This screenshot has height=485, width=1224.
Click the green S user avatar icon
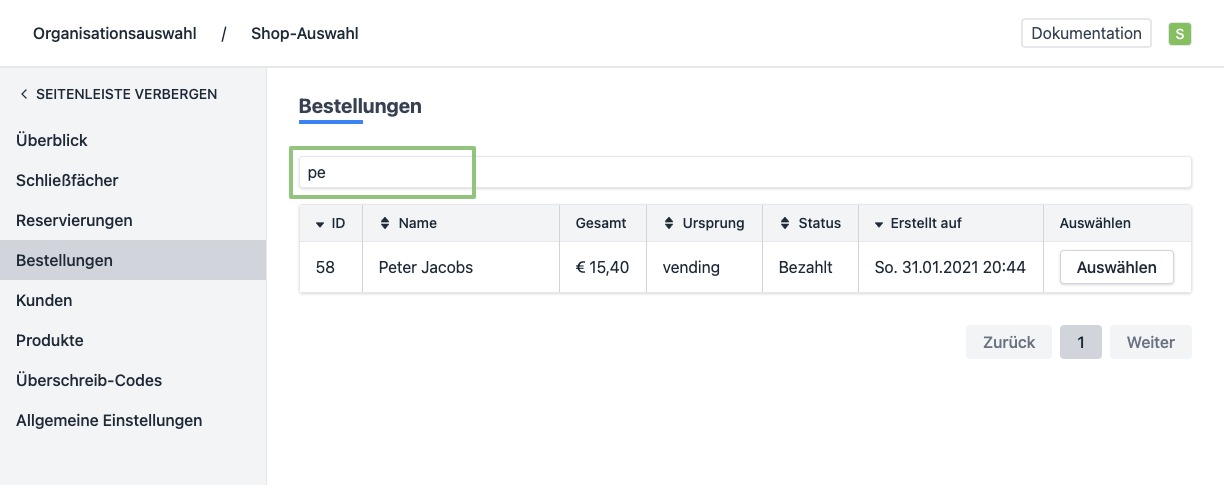[x=1180, y=34]
